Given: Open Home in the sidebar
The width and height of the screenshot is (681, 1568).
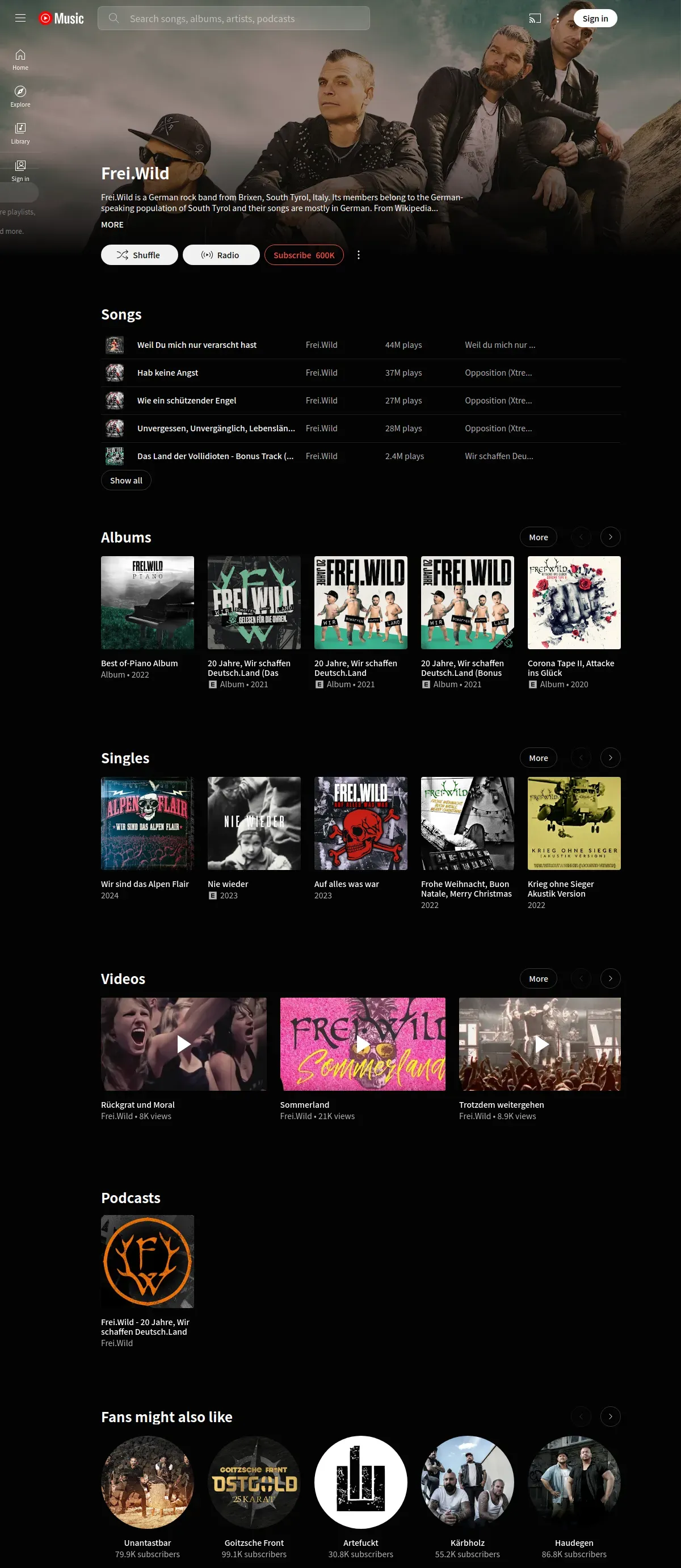Looking at the screenshot, I should click(x=20, y=60).
